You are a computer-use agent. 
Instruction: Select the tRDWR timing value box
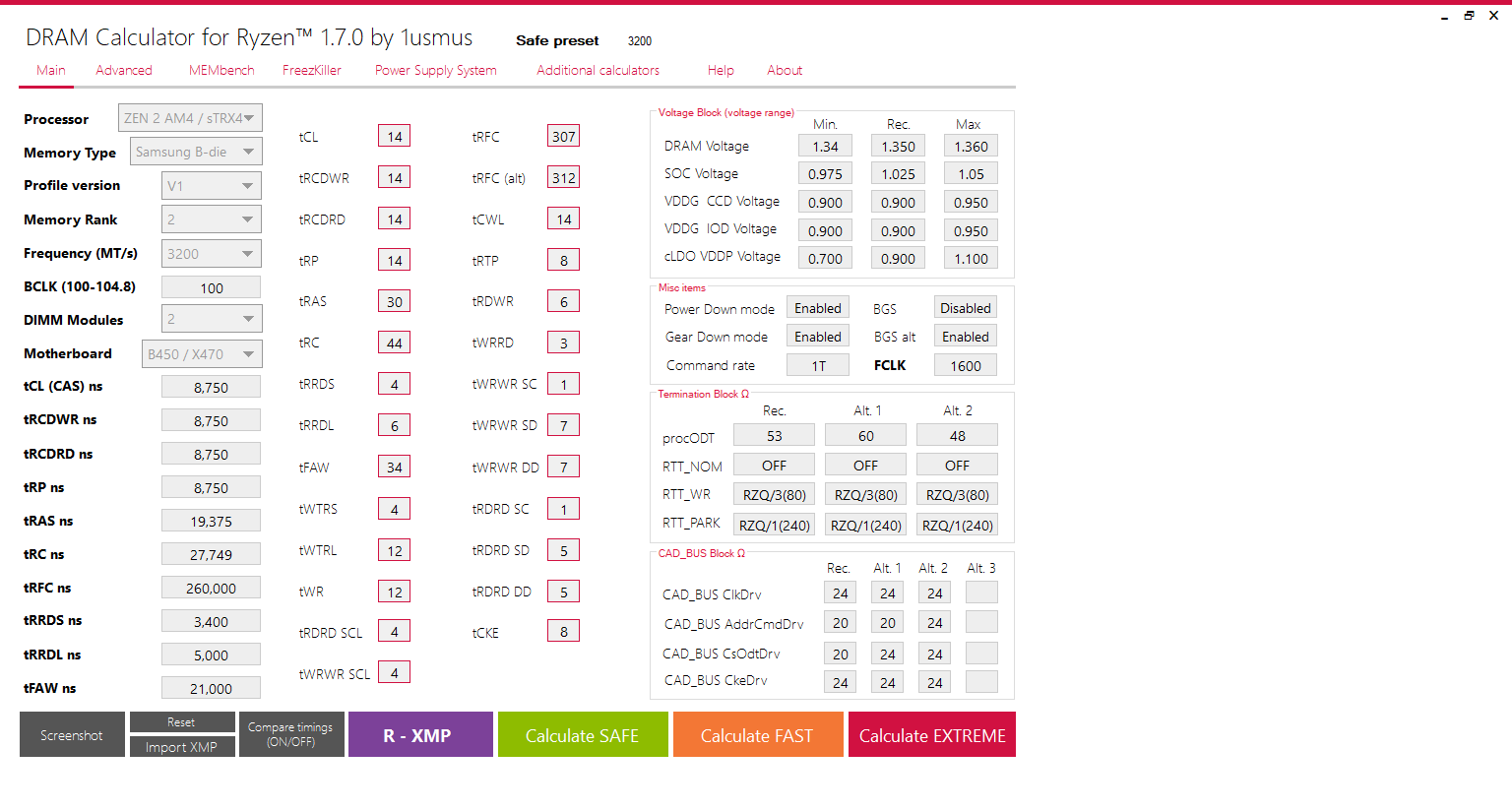tap(563, 301)
